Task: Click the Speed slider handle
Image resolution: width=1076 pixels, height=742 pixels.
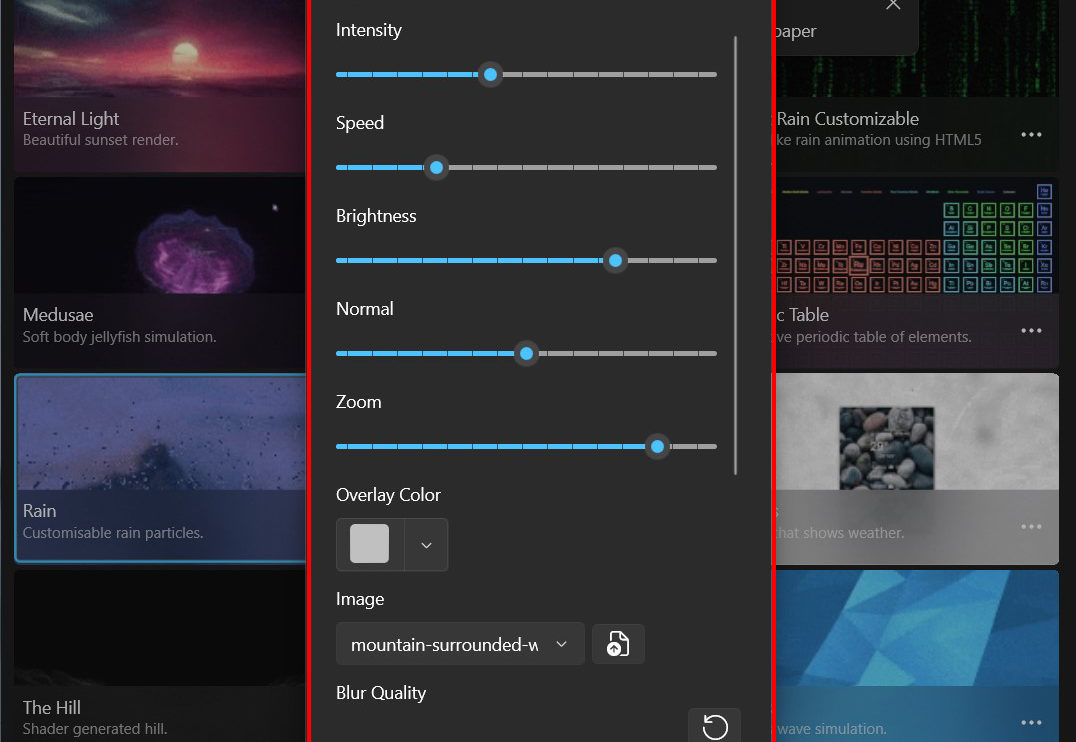Action: 436,168
